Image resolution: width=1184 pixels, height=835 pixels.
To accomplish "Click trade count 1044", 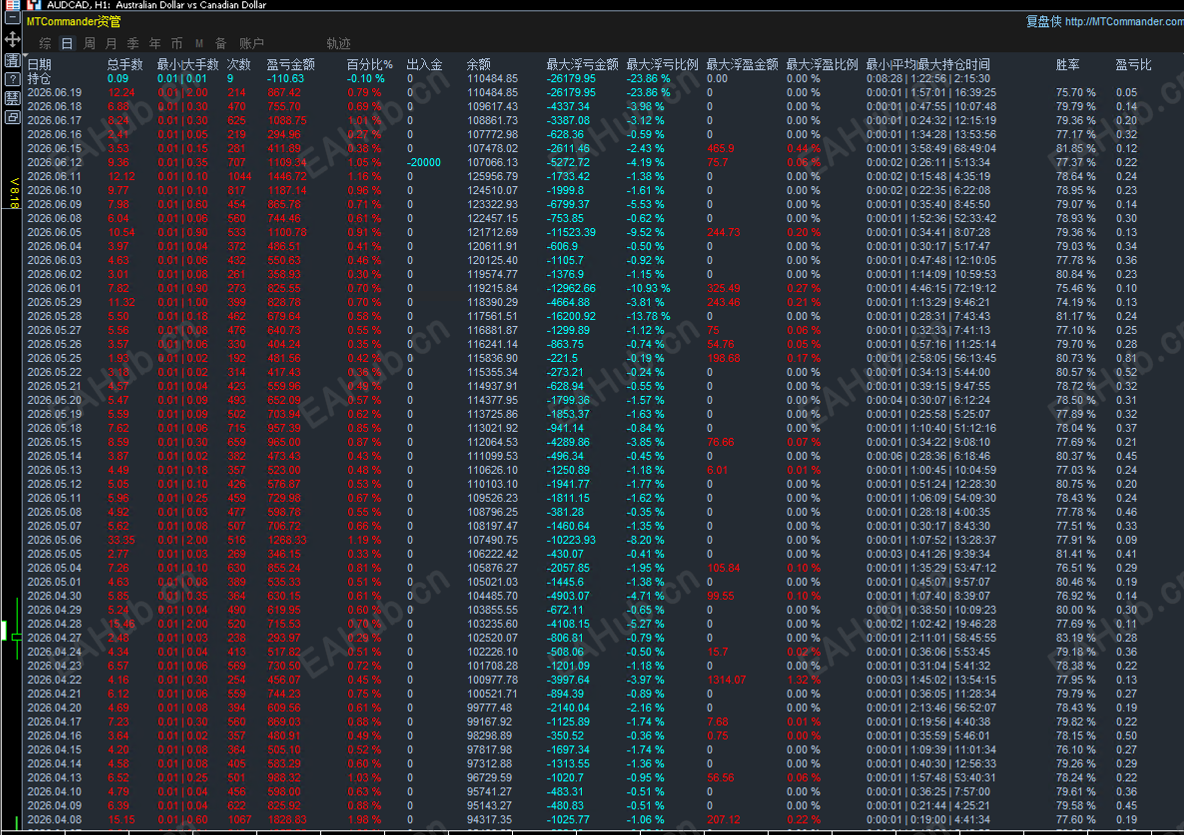I will [239, 177].
